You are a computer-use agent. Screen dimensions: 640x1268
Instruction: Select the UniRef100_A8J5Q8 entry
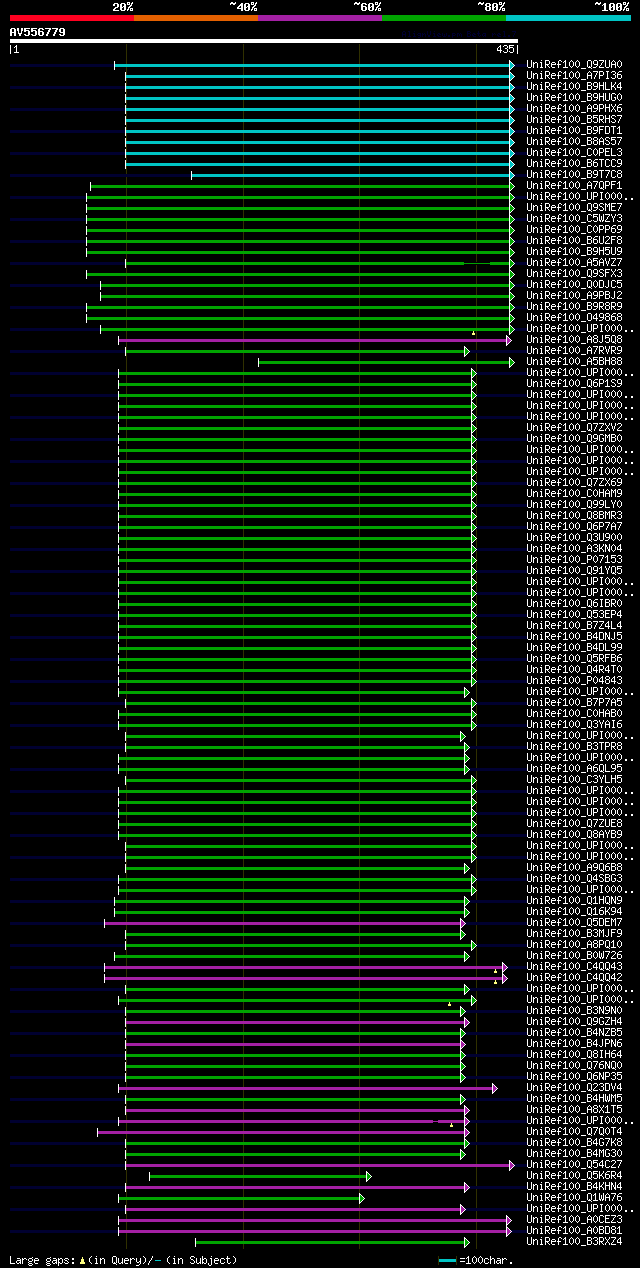(574, 340)
